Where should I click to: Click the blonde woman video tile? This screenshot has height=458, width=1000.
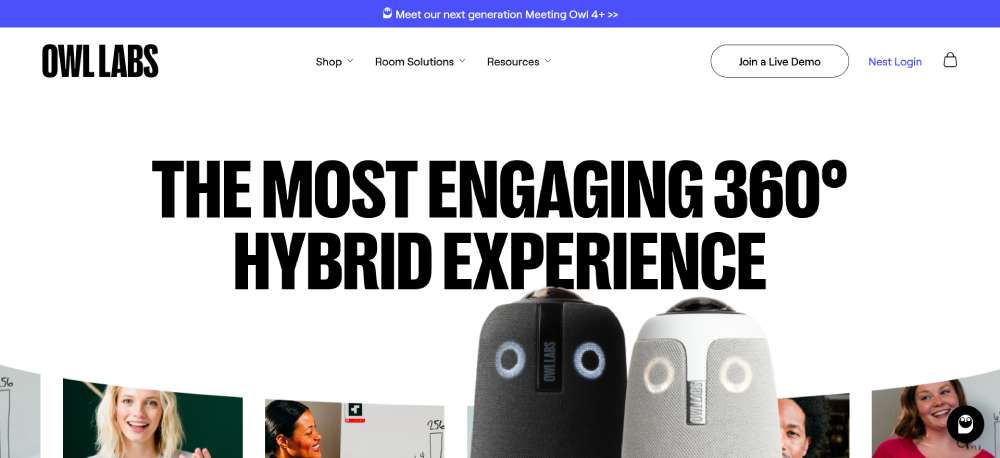152,418
